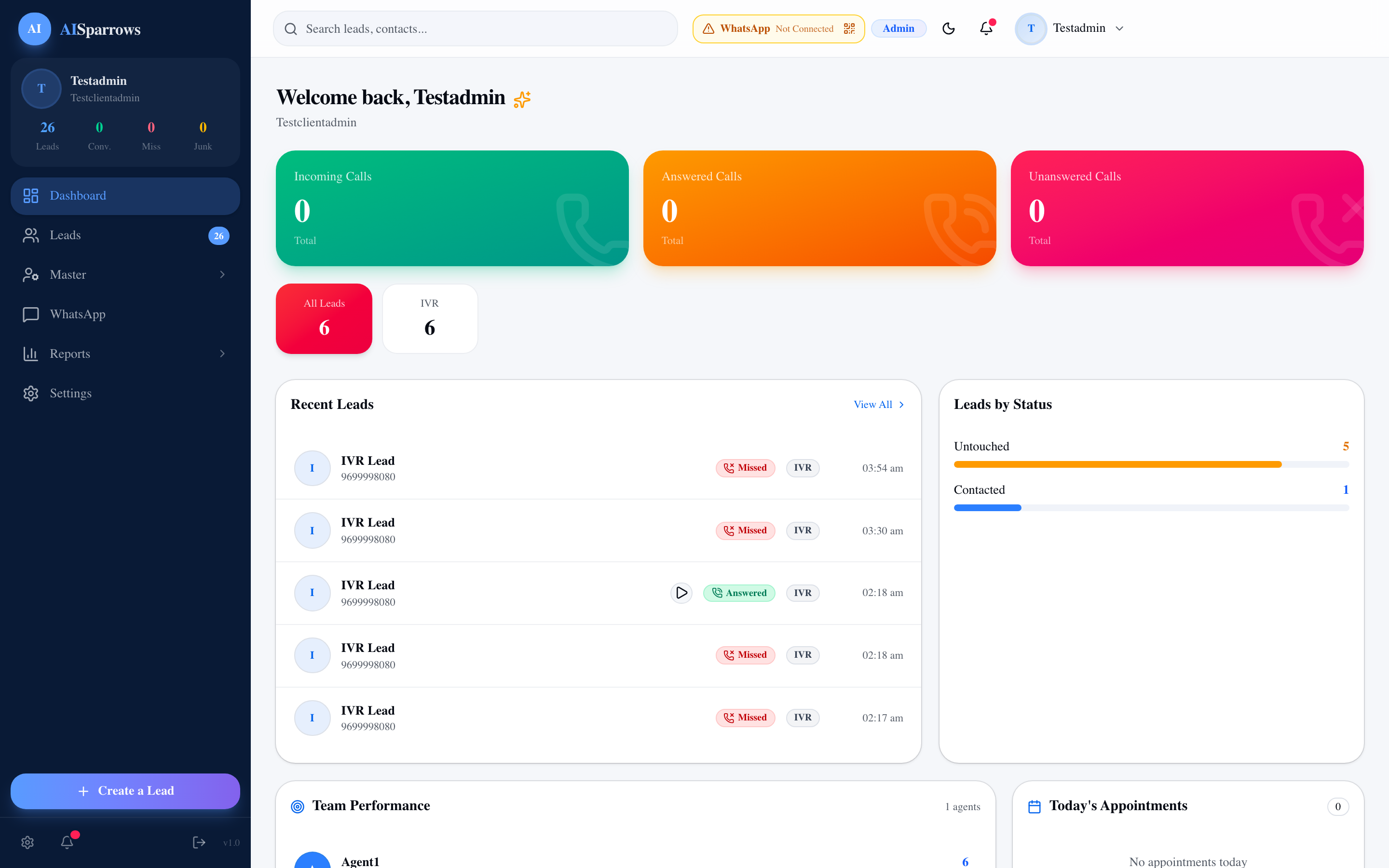Click the Untouched count 5

click(1346, 447)
